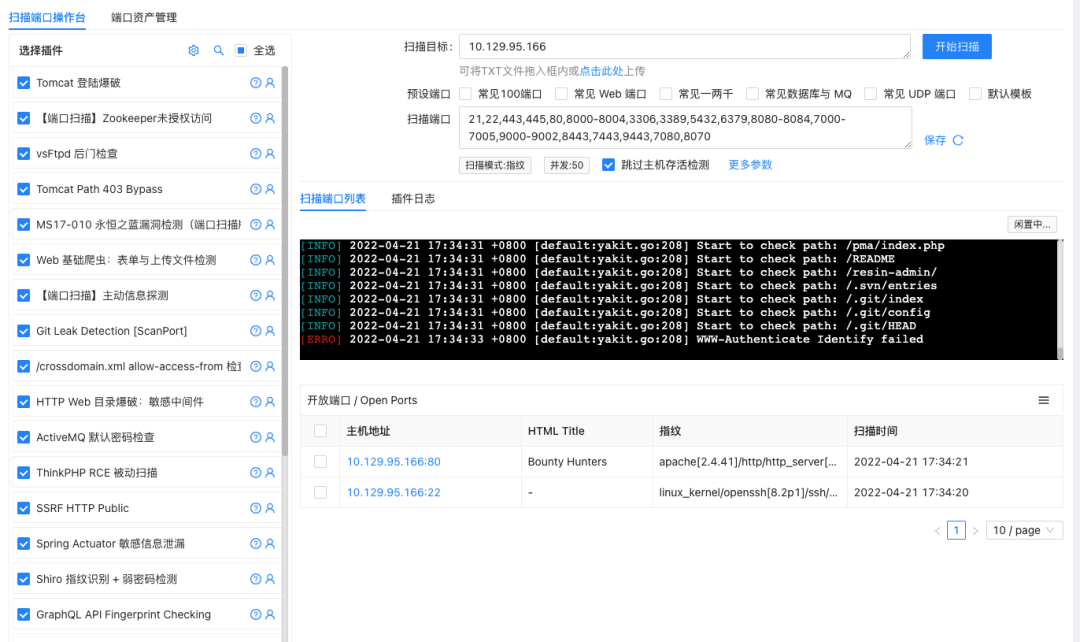1080x642 pixels.
Task: Click the refresh icon next to 保存
Action: click(958, 140)
